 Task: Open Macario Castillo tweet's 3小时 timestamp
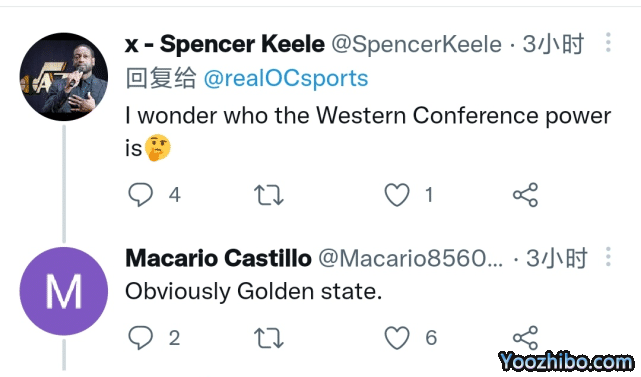point(557,258)
